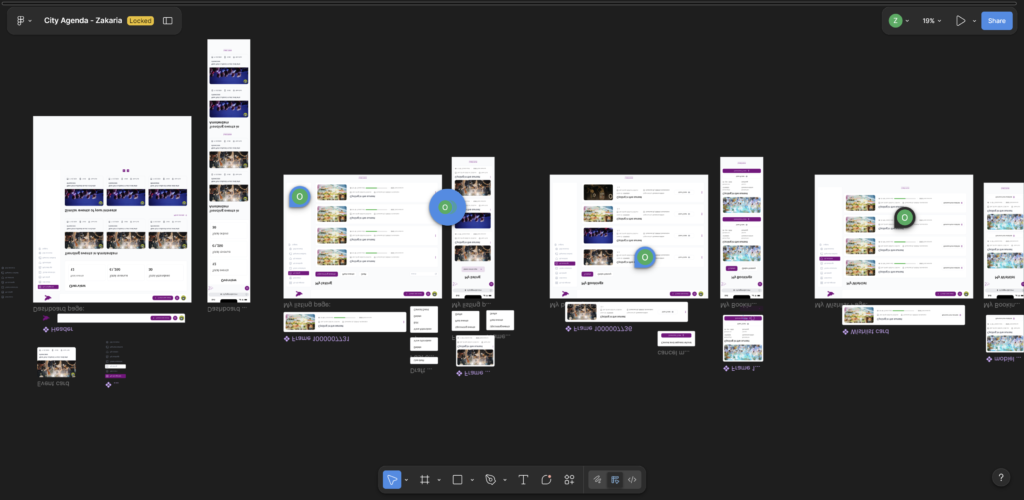
Task: Select the Pen tool
Action: pos(490,480)
